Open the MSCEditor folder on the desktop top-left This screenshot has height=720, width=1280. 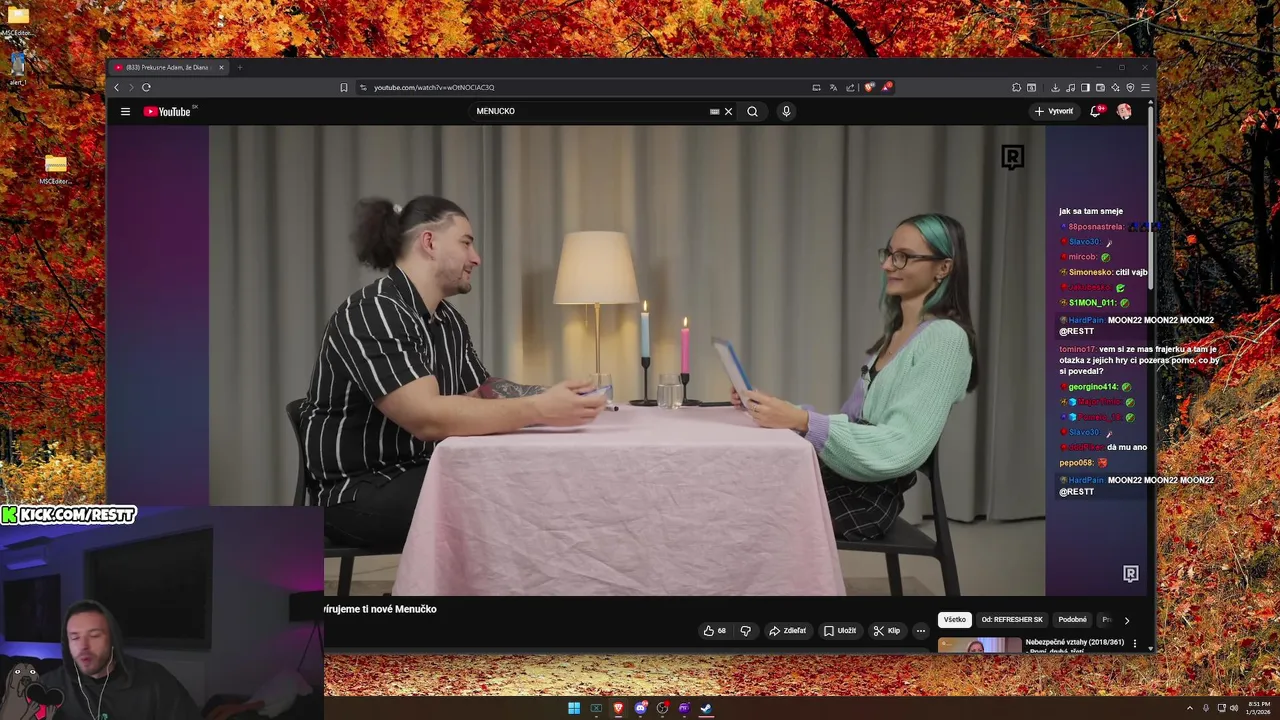point(17,20)
